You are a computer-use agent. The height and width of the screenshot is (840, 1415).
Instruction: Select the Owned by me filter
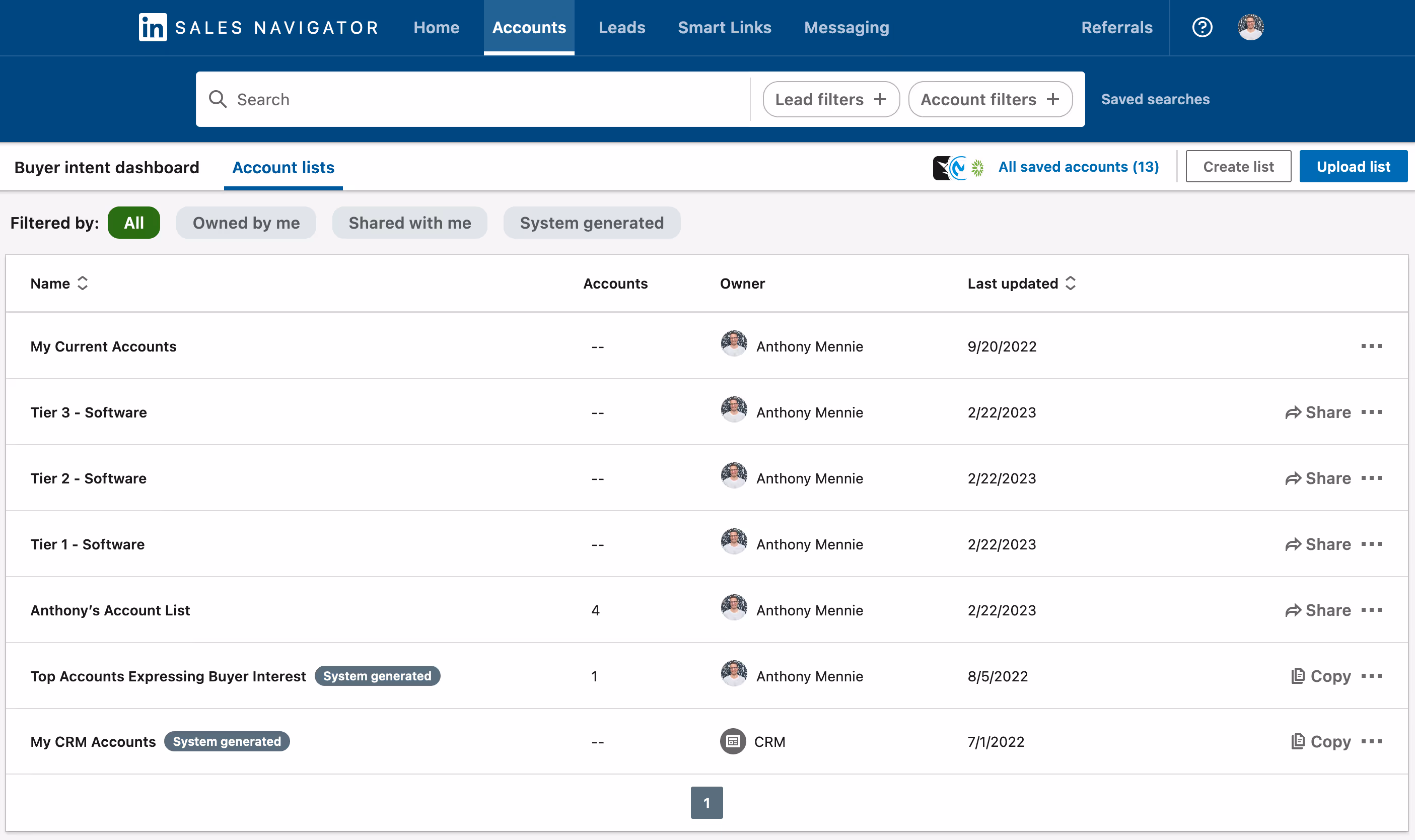pos(246,223)
